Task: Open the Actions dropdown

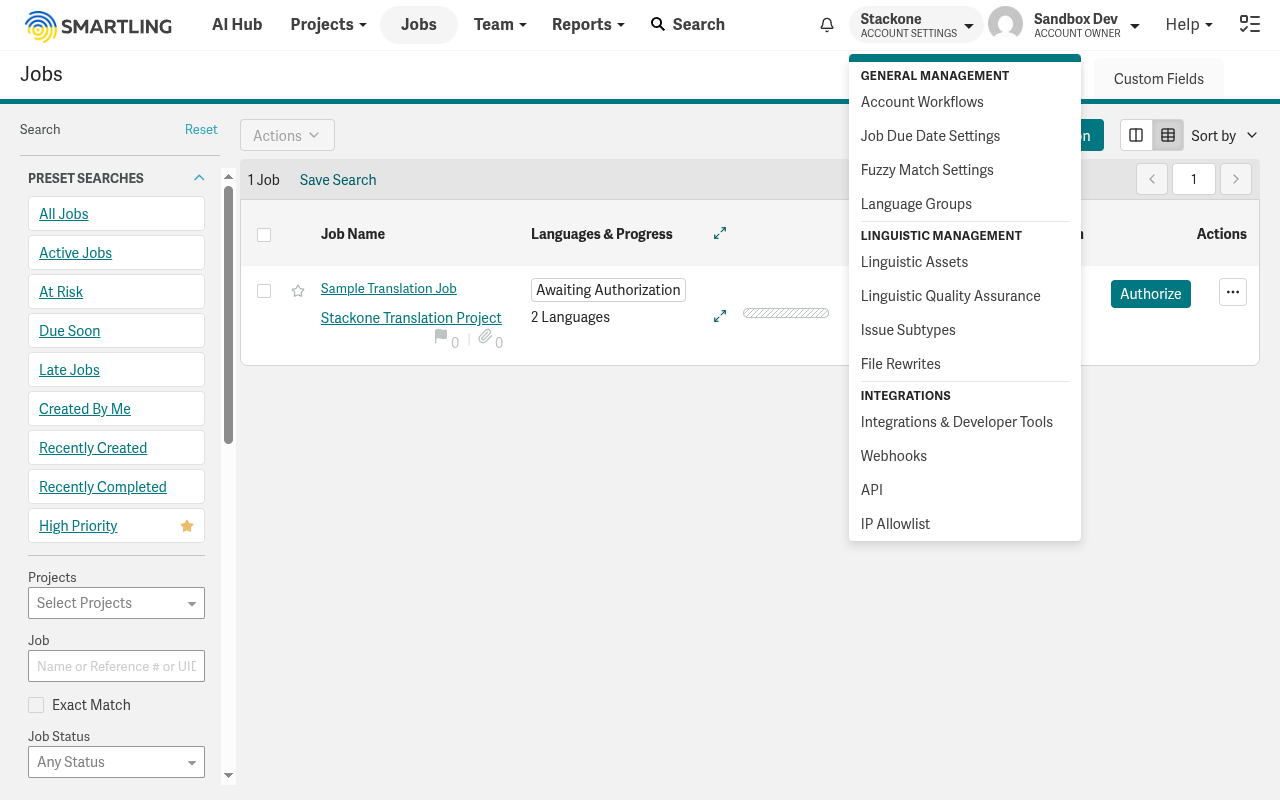Action: click(287, 135)
